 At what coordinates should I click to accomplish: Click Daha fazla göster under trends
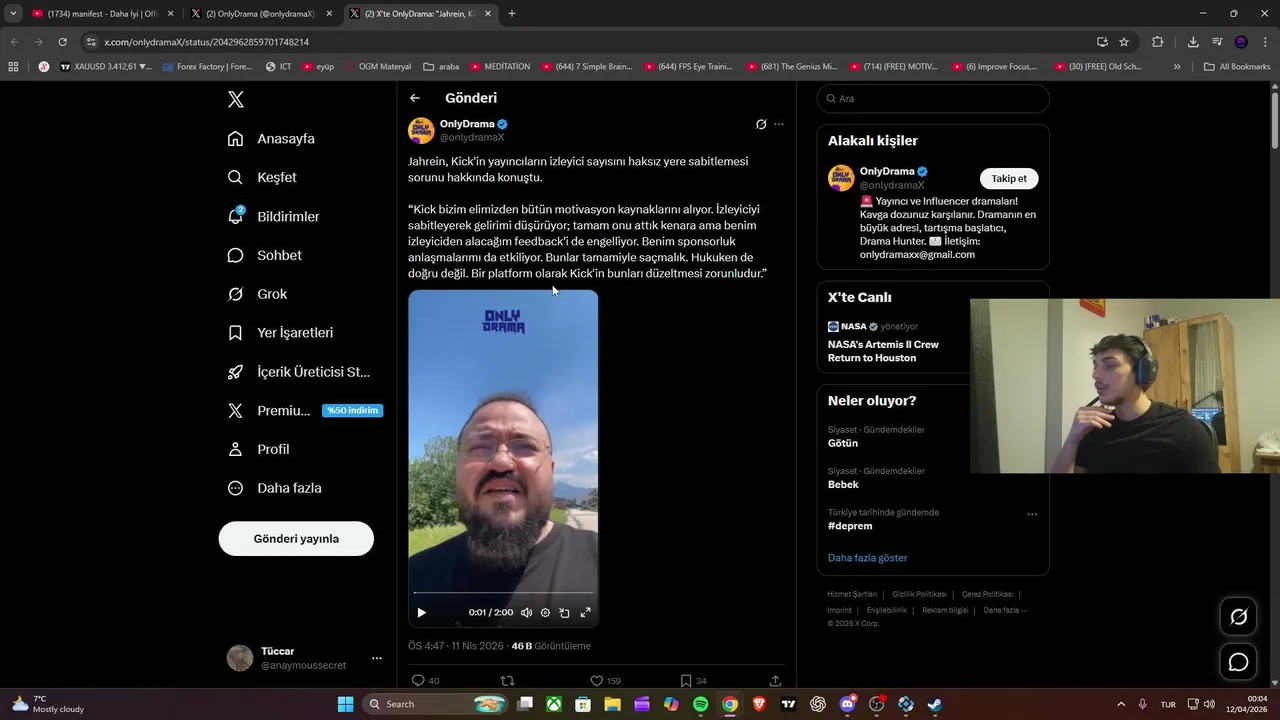[867, 558]
